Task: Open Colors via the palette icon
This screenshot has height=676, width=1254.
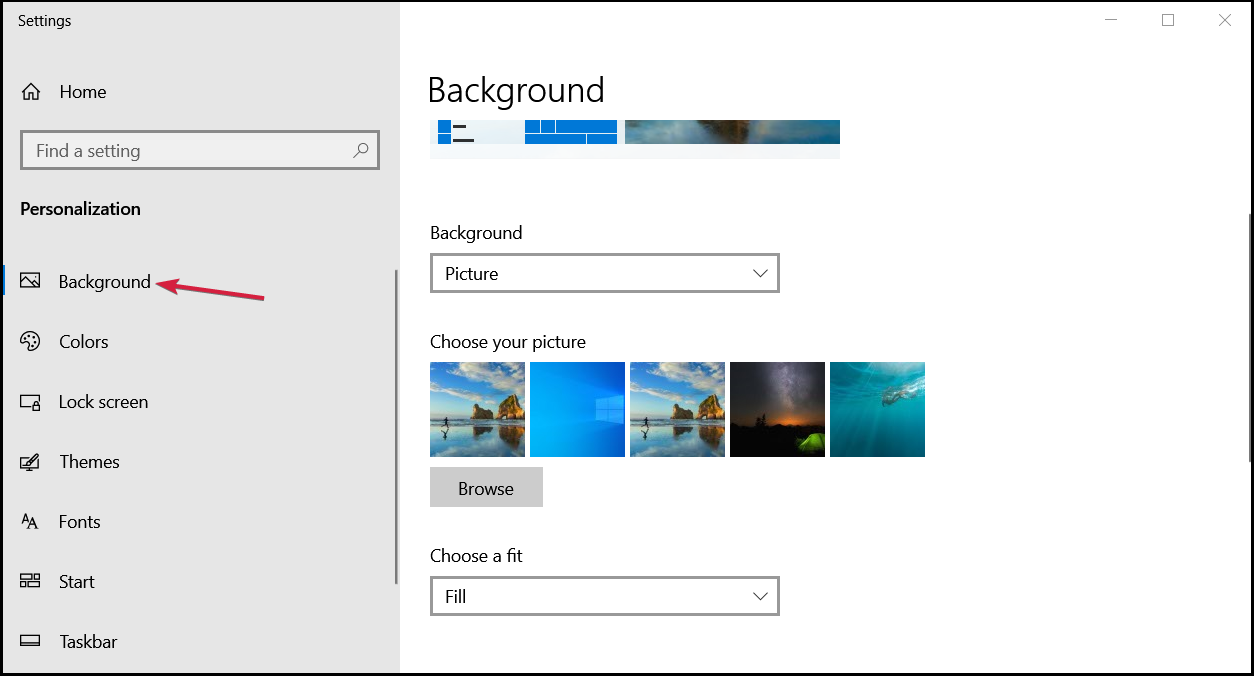Action: pos(30,341)
